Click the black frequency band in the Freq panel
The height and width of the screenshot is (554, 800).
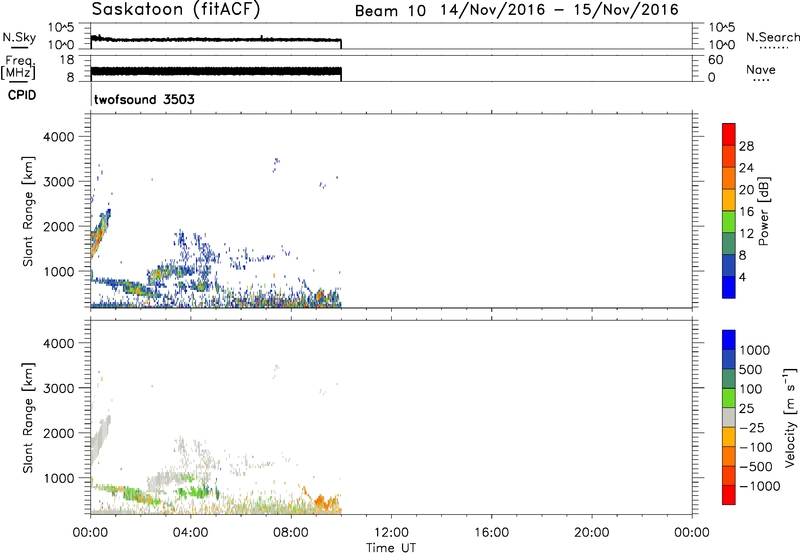click(216, 71)
